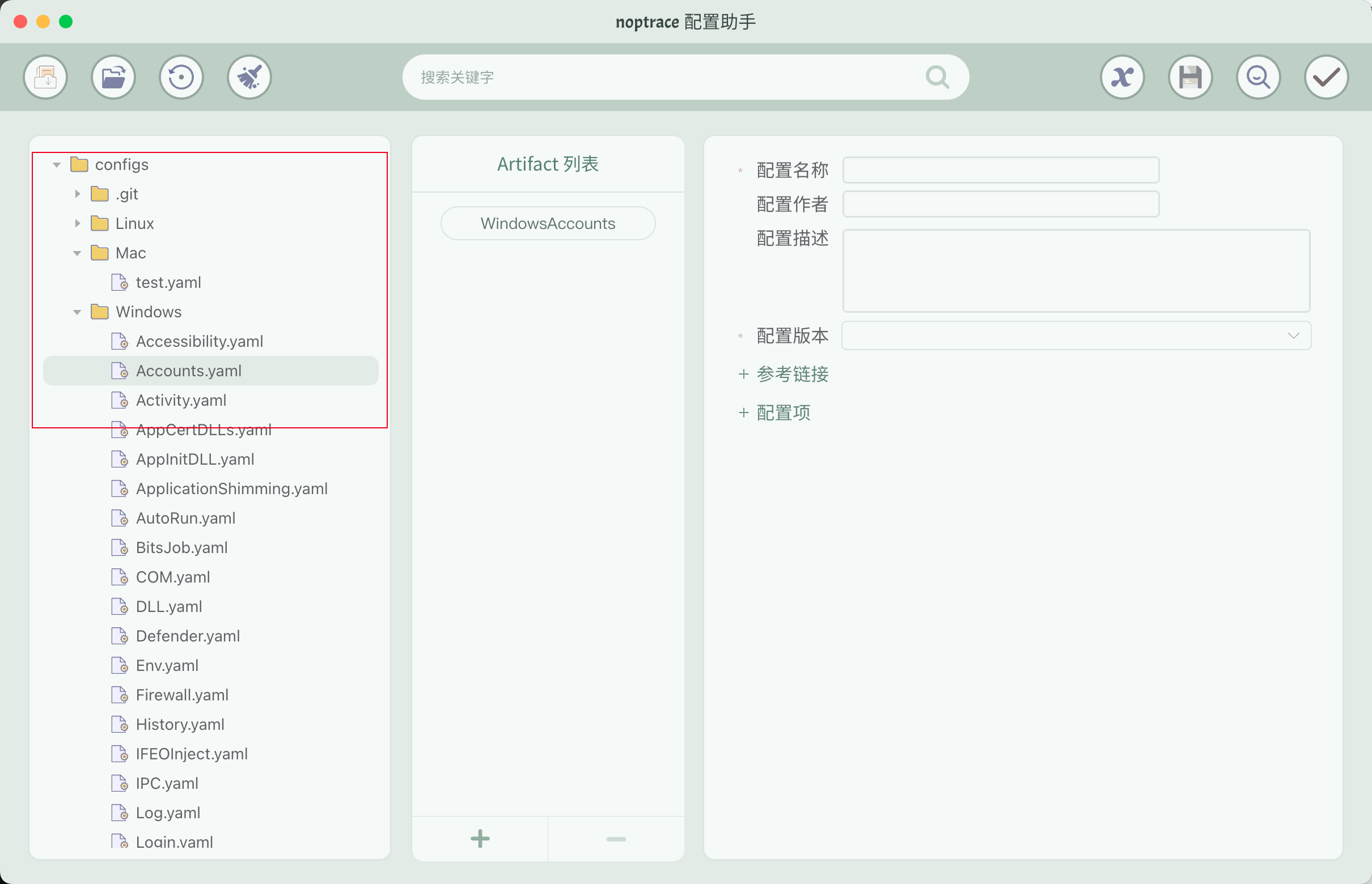The height and width of the screenshot is (884, 1372).
Task: Save the configuration using the floppy disk icon
Action: pos(1190,76)
